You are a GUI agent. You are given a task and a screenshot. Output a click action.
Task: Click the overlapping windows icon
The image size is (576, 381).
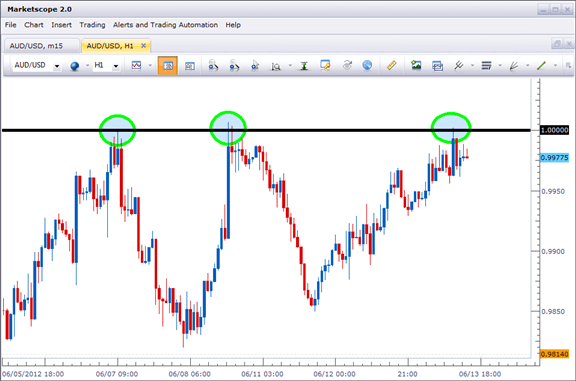(x=437, y=66)
